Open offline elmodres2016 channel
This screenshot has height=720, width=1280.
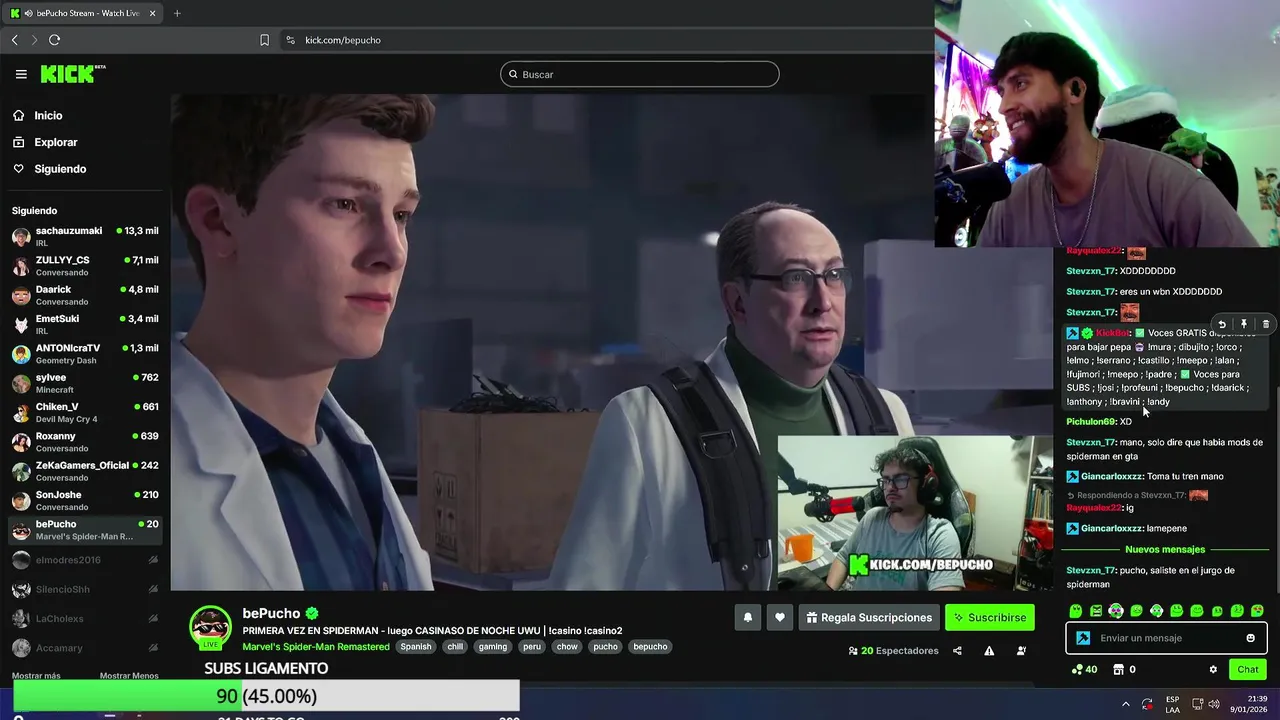(84, 560)
